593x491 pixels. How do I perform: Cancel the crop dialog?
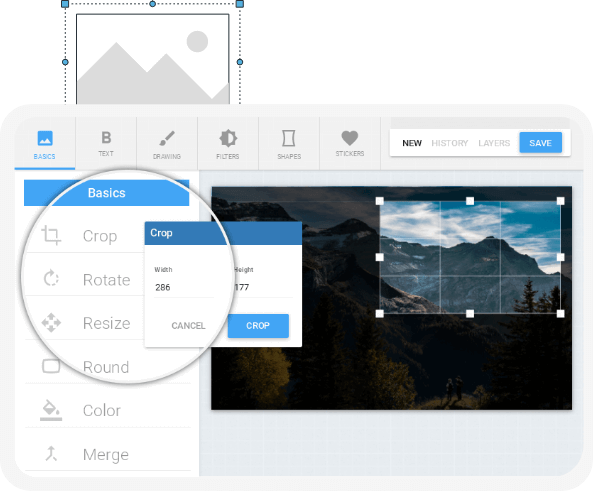[x=188, y=326]
